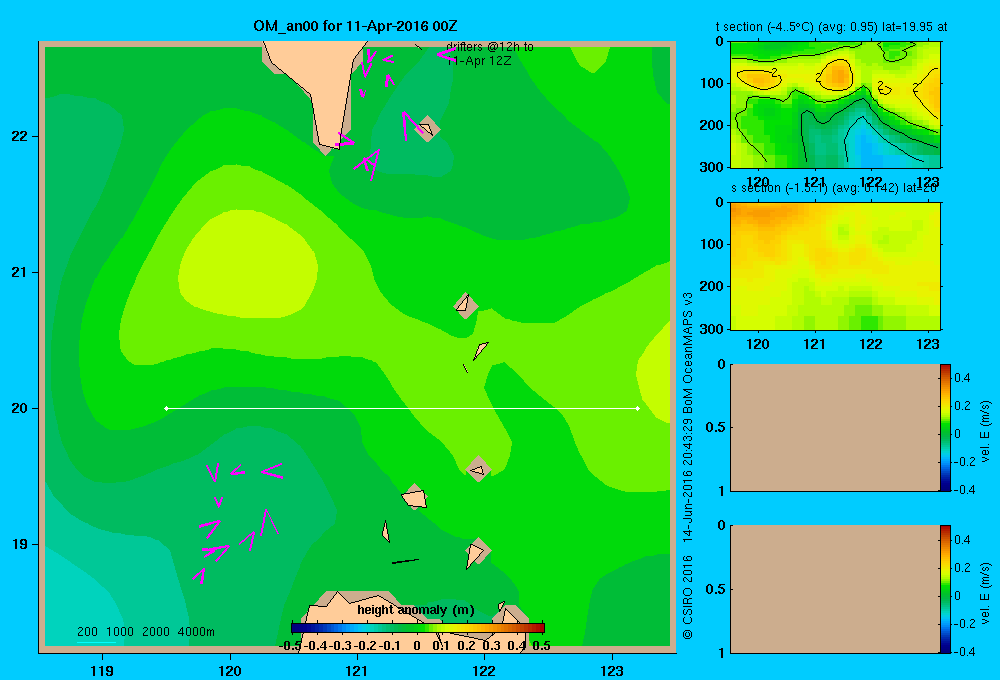Click the "1000" depth contour legend entry

click(120, 632)
